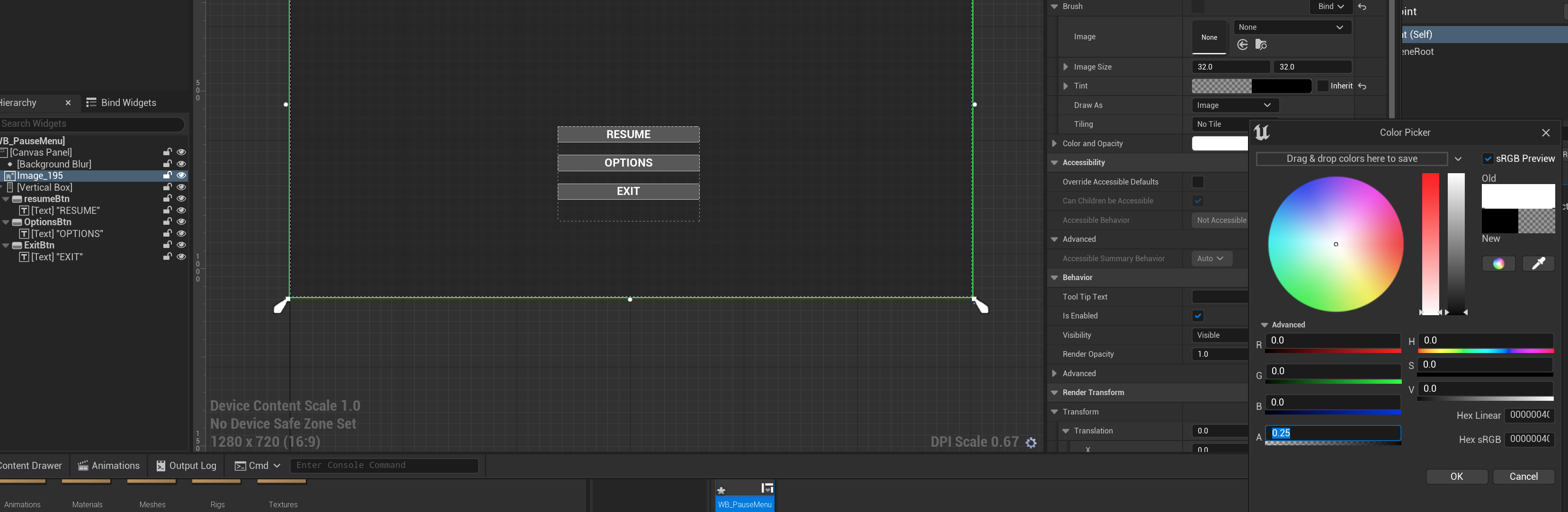Screen dimensions: 1568x512
Task: Expand the Color and Opacity section
Action: tap(1054, 143)
